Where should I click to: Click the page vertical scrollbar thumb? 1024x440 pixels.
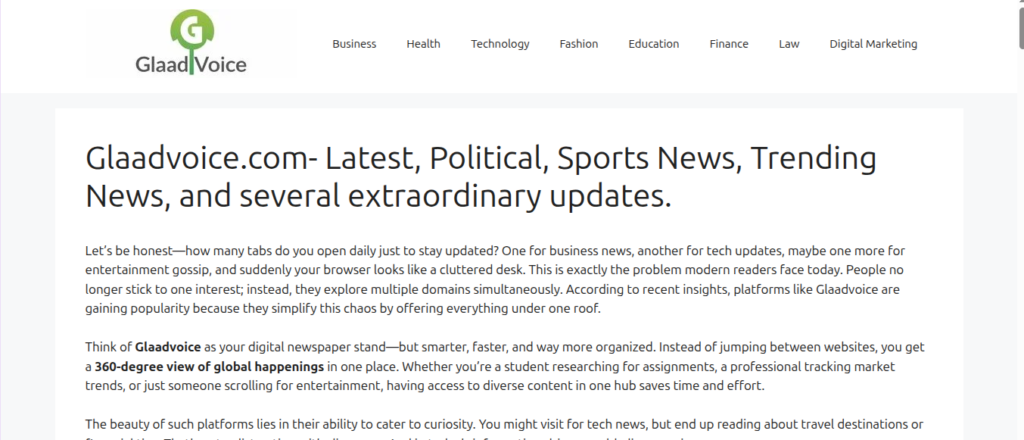(x=1021, y=26)
